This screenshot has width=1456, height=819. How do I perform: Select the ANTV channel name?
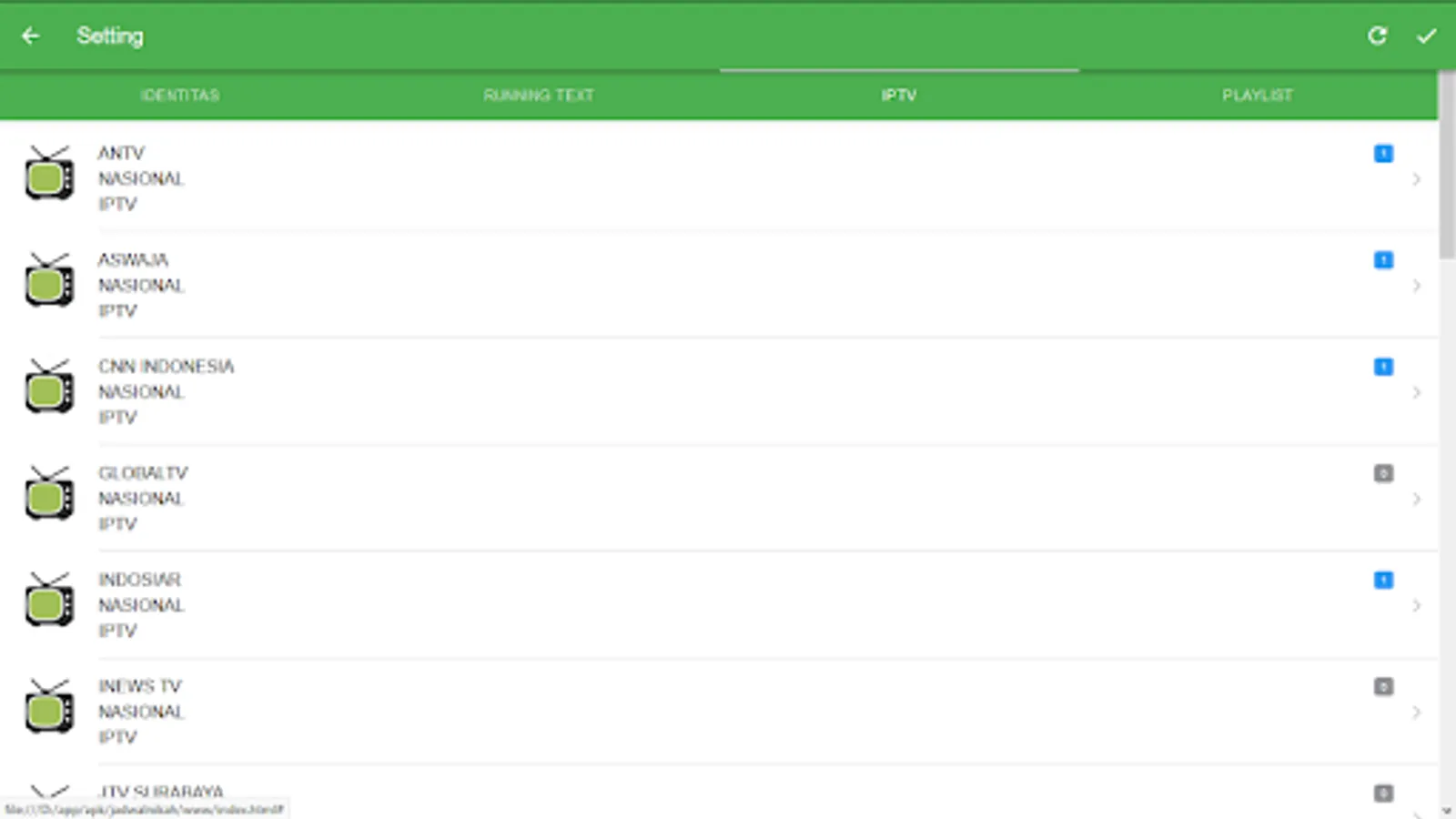pyautogui.click(x=121, y=153)
